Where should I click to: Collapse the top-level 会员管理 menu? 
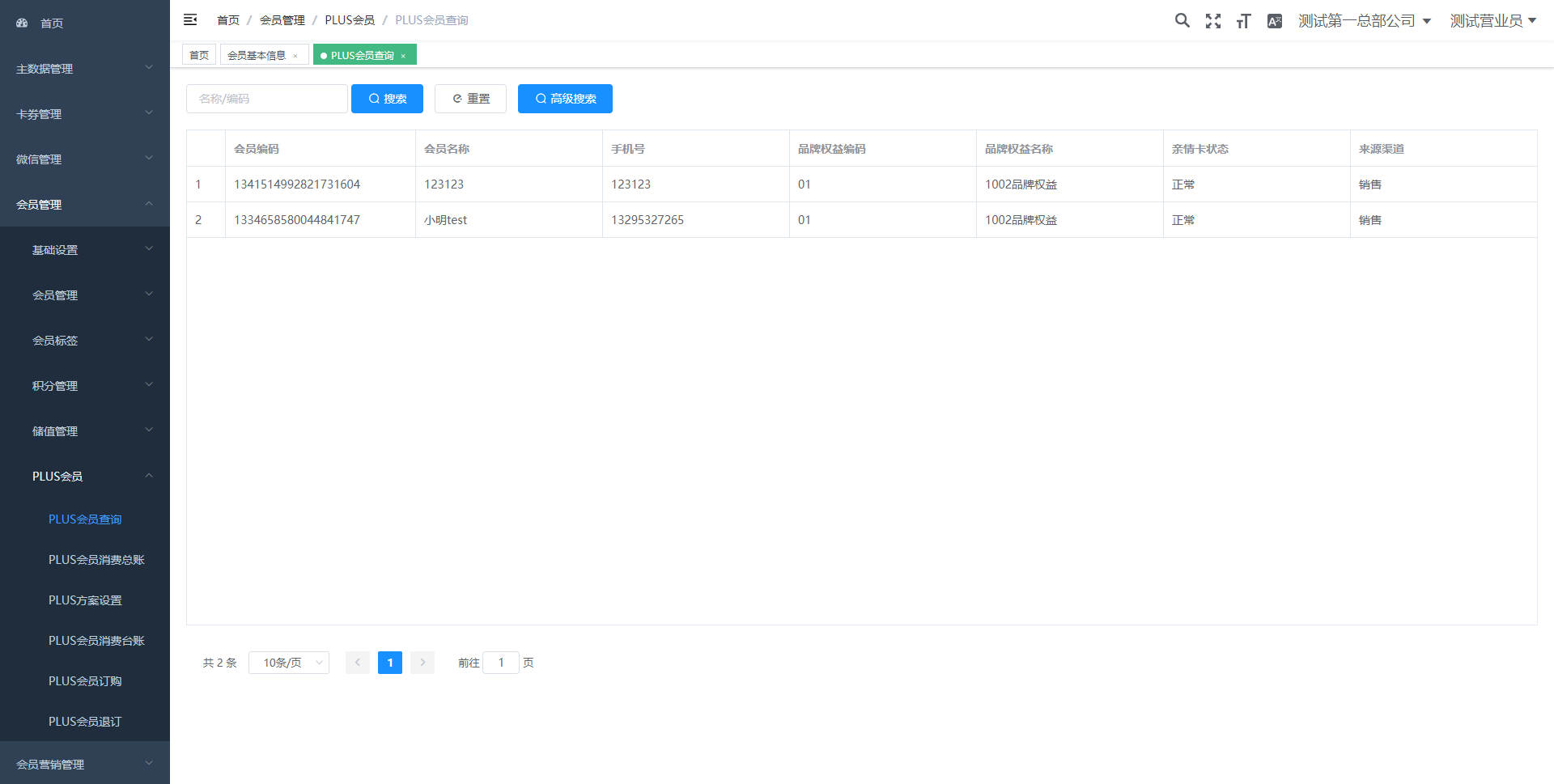(85, 205)
